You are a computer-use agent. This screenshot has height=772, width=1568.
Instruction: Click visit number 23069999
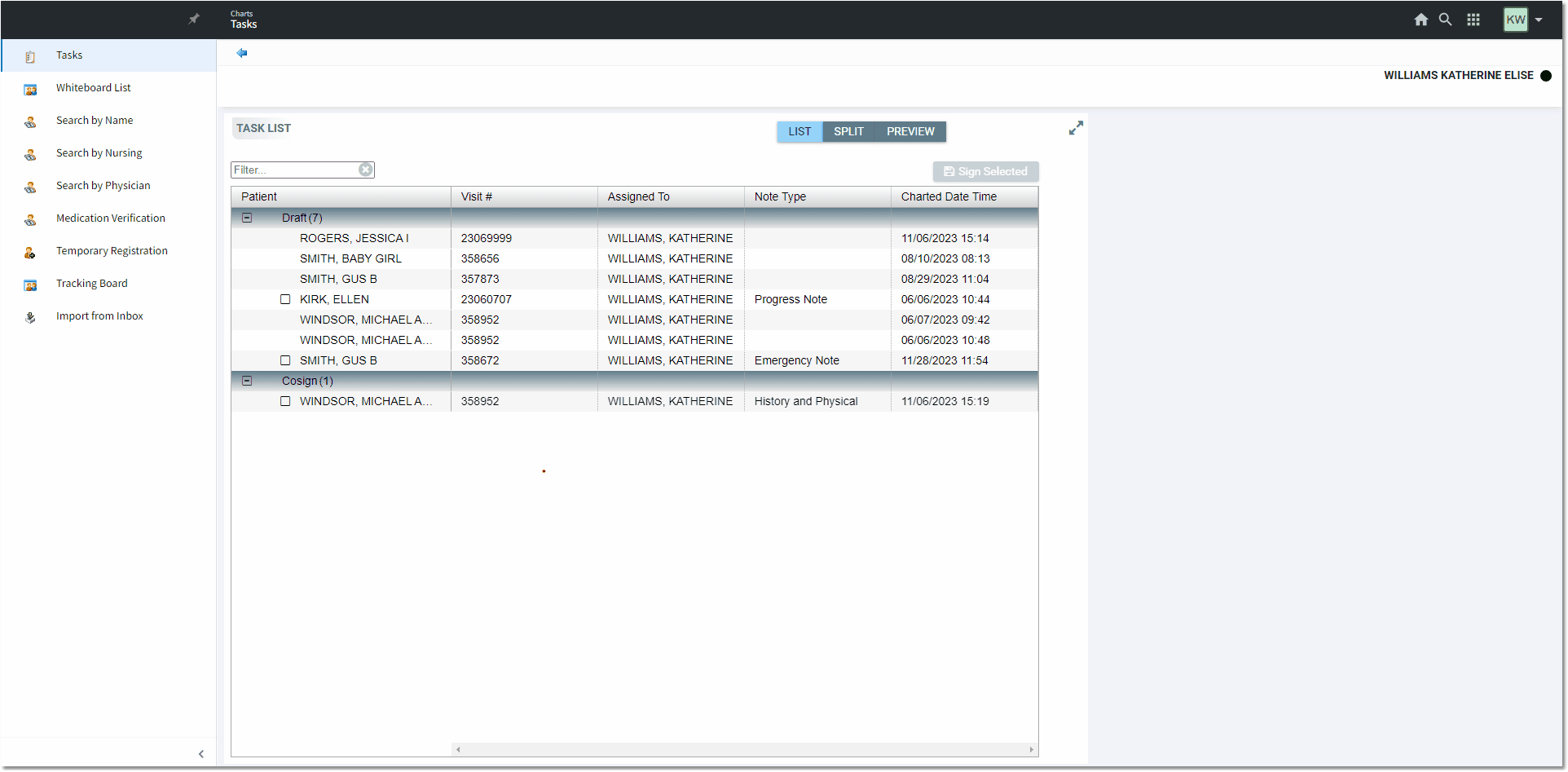487,238
